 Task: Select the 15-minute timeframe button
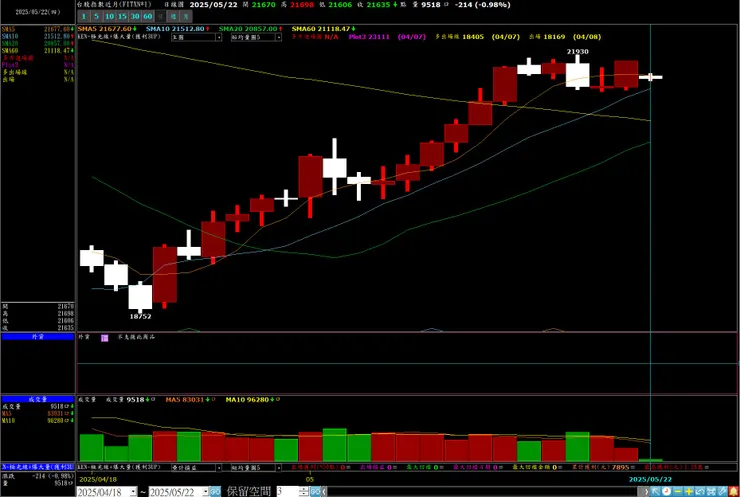click(122, 17)
